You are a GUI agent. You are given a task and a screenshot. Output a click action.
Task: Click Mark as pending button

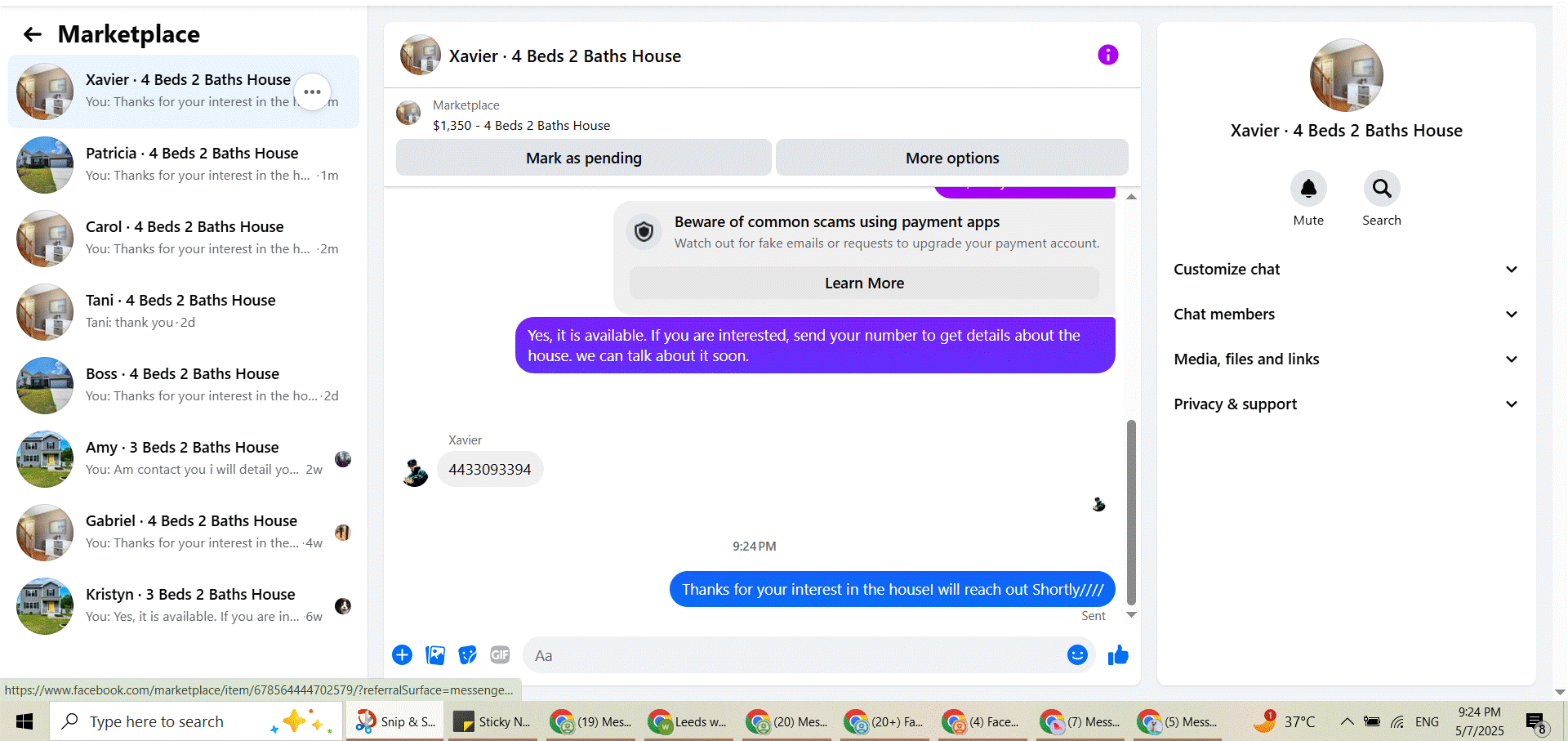tap(583, 158)
